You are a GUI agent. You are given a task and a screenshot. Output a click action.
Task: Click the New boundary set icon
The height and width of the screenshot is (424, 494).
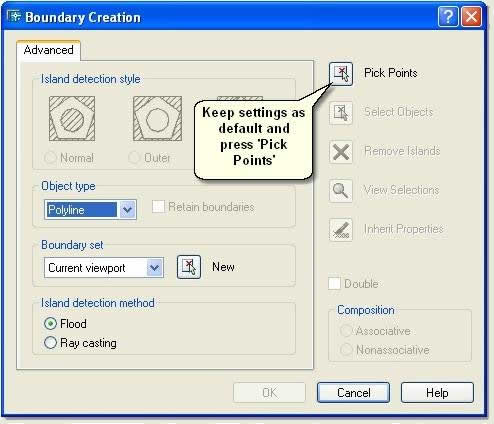(x=189, y=267)
